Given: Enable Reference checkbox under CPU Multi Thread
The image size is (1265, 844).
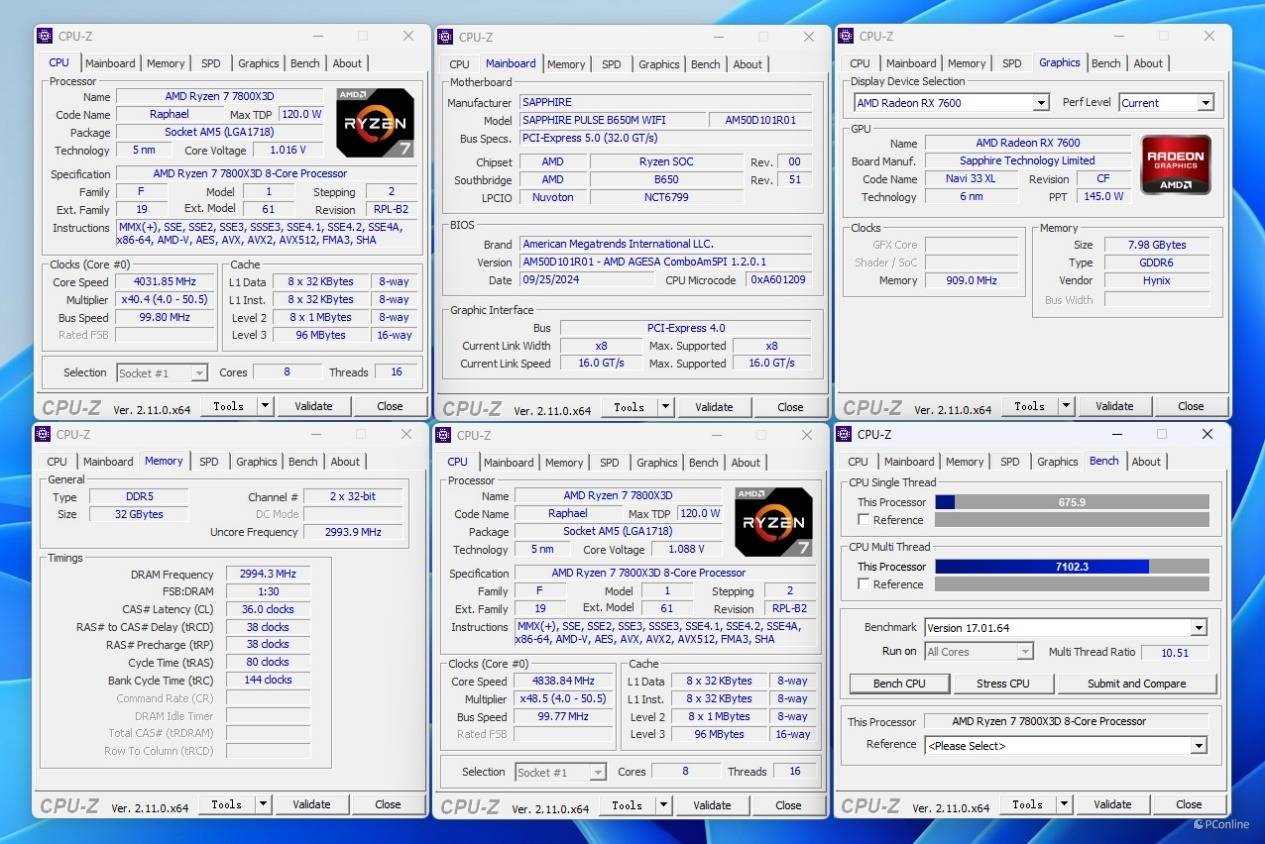Looking at the screenshot, I should [863, 584].
